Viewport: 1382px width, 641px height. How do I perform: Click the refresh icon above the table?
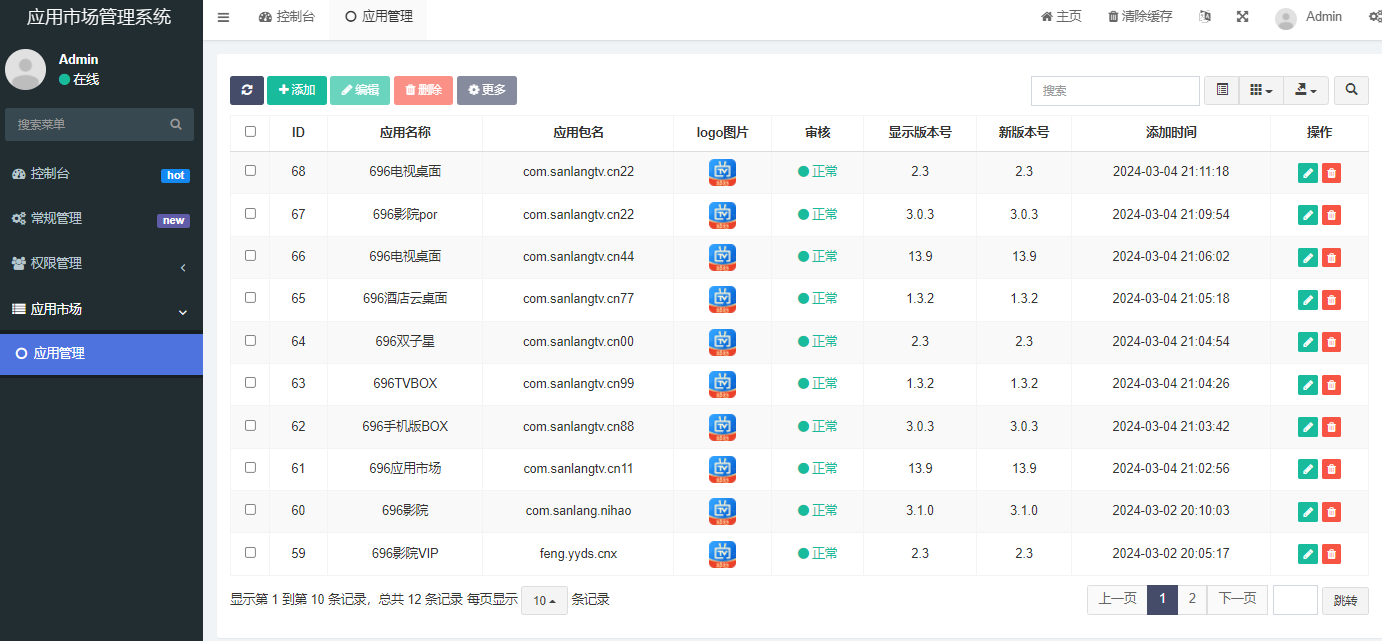click(247, 90)
